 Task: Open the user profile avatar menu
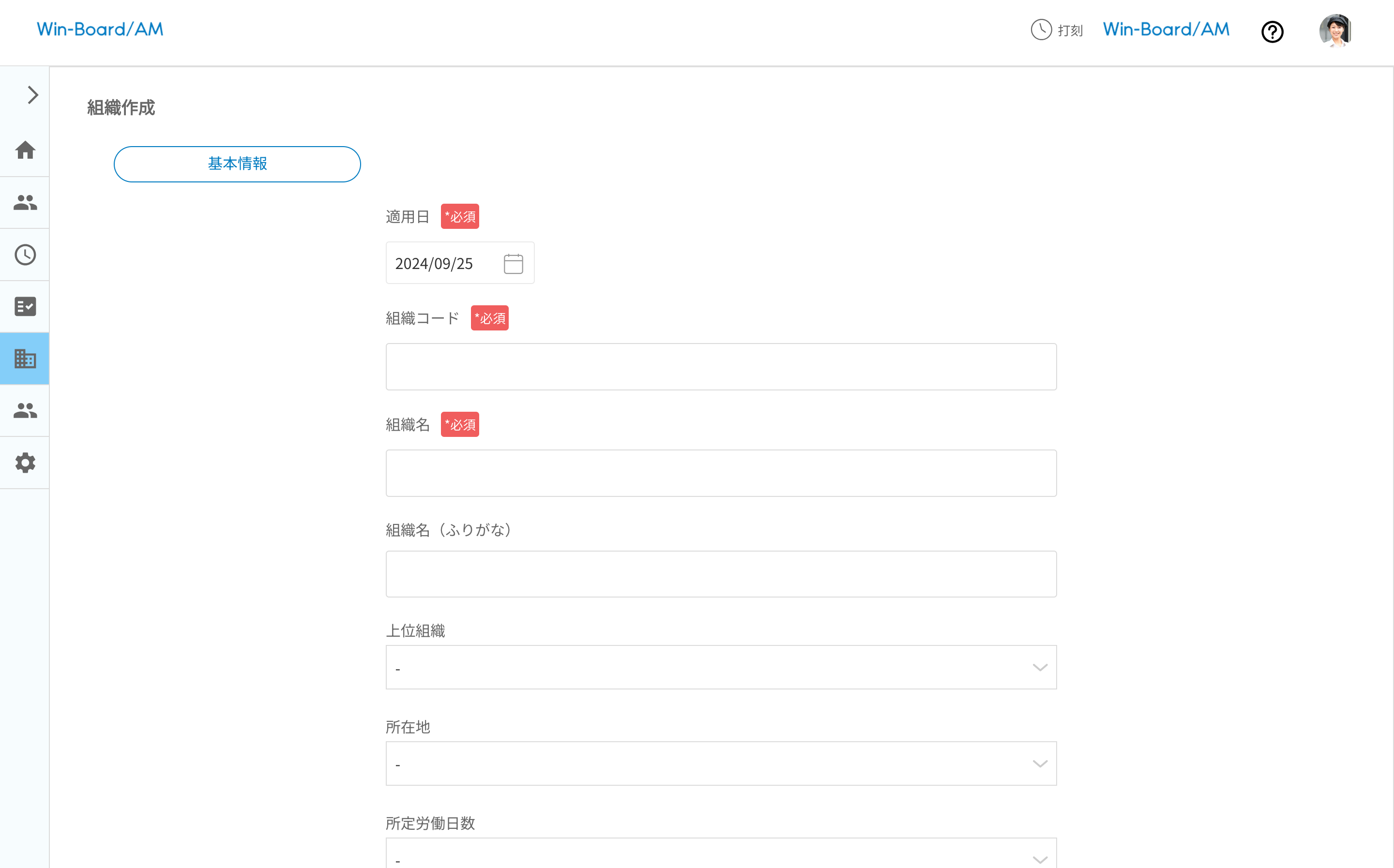click(x=1335, y=30)
